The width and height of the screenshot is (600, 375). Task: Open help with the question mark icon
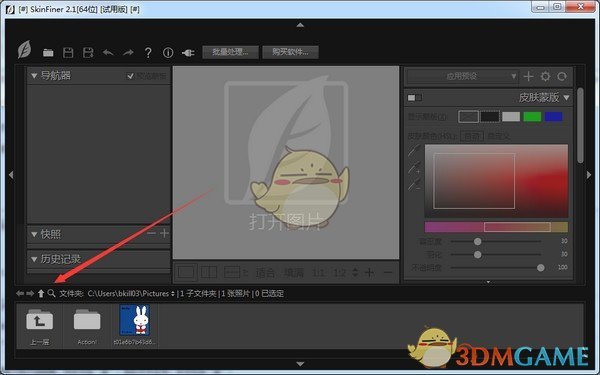click(148, 53)
